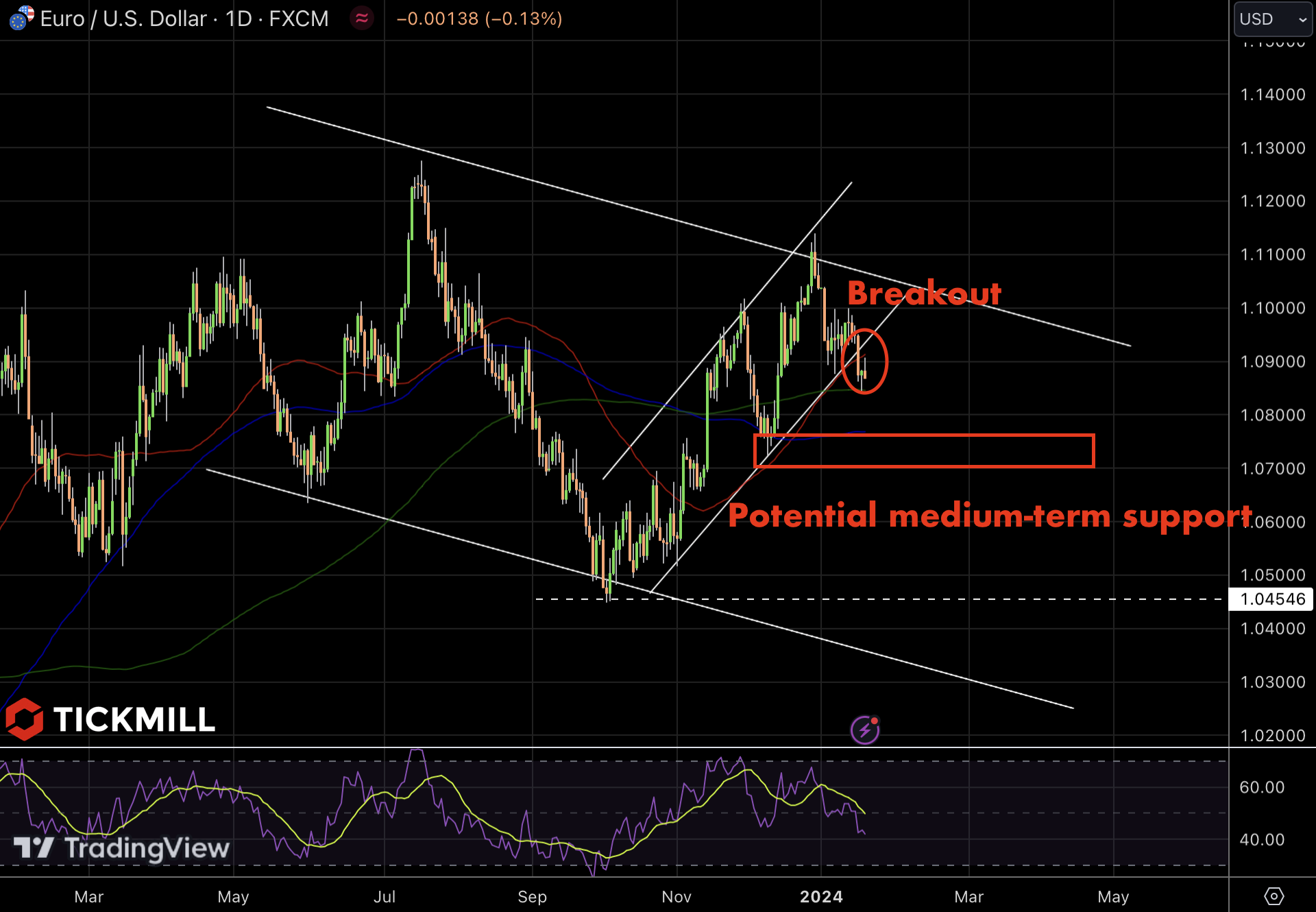This screenshot has height=912, width=1316.
Task: Click the 1.10000 price scale level
Action: pyautogui.click(x=1272, y=308)
